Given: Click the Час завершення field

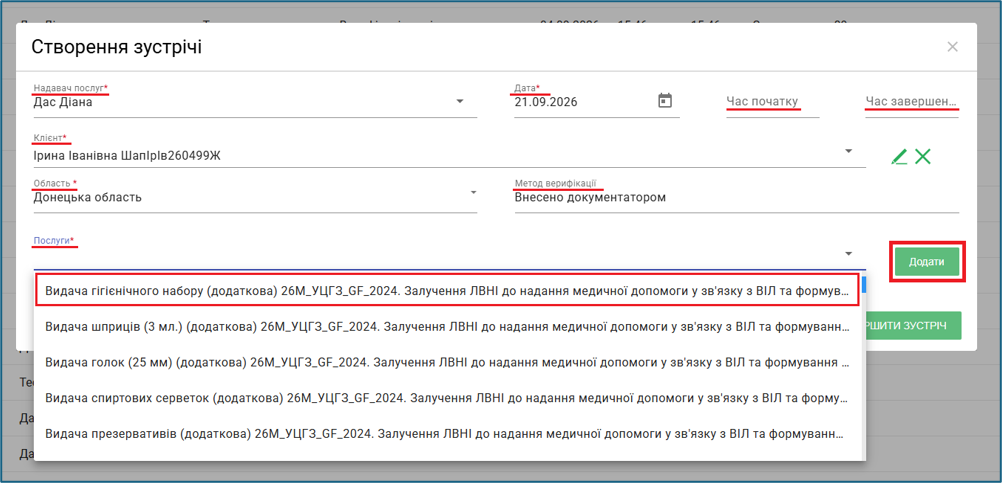Looking at the screenshot, I should pyautogui.click(x=912, y=102).
